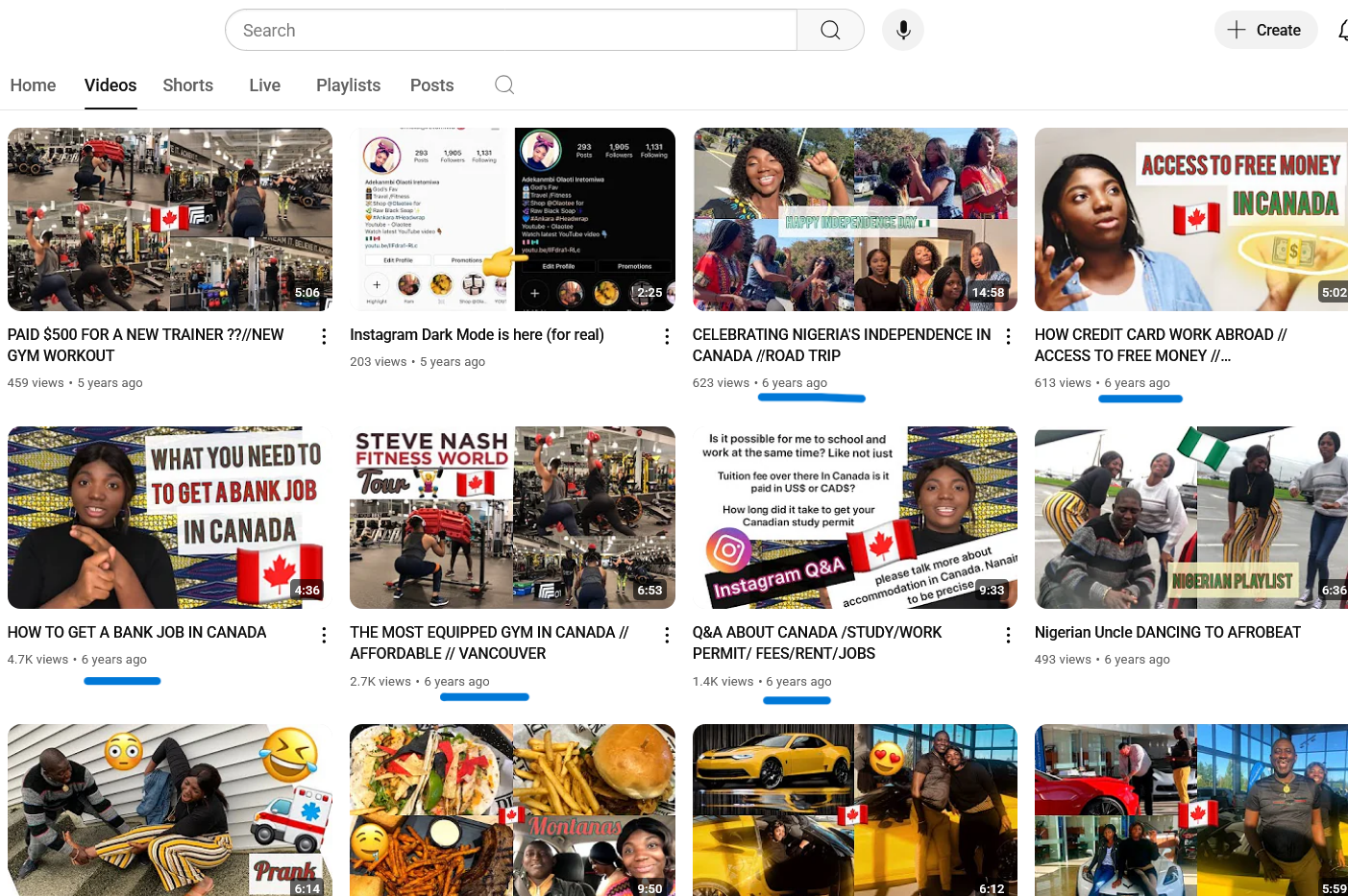Switch to the Shorts tab
This screenshot has width=1348, height=896.
[187, 85]
